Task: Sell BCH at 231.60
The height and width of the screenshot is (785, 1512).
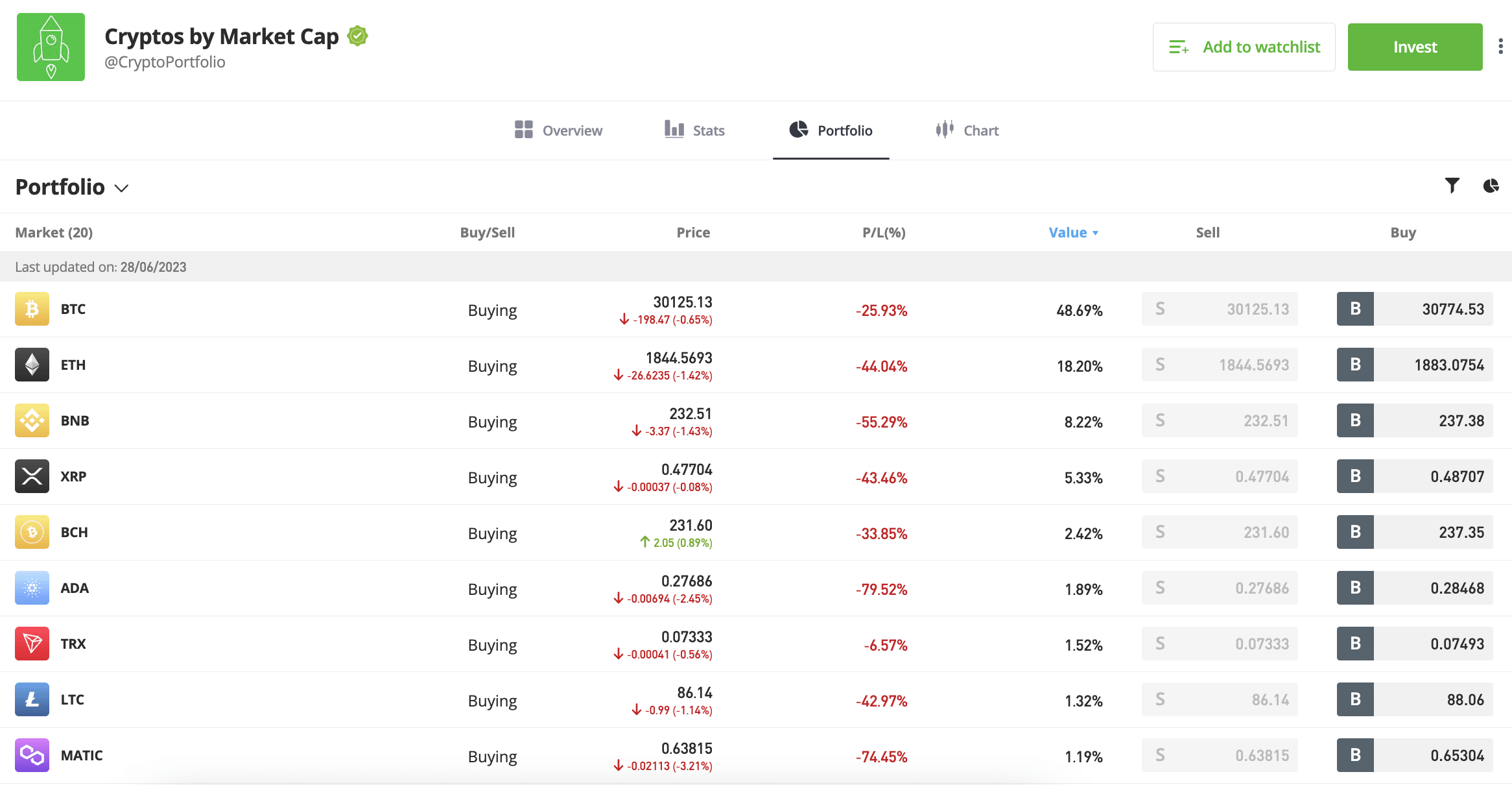Action: tap(1220, 532)
